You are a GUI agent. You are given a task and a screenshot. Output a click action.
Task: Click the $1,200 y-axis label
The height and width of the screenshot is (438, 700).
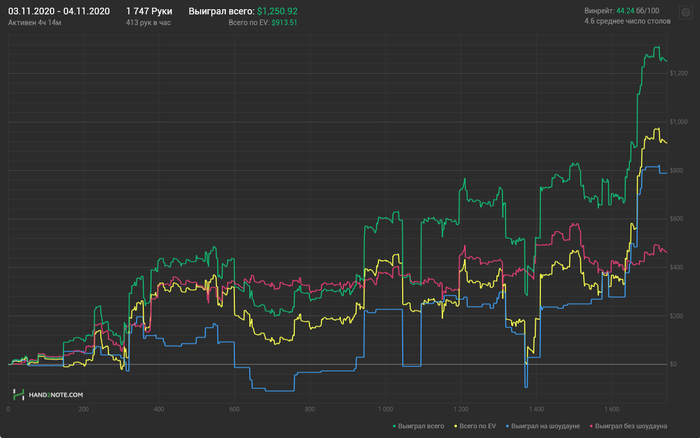click(x=679, y=73)
